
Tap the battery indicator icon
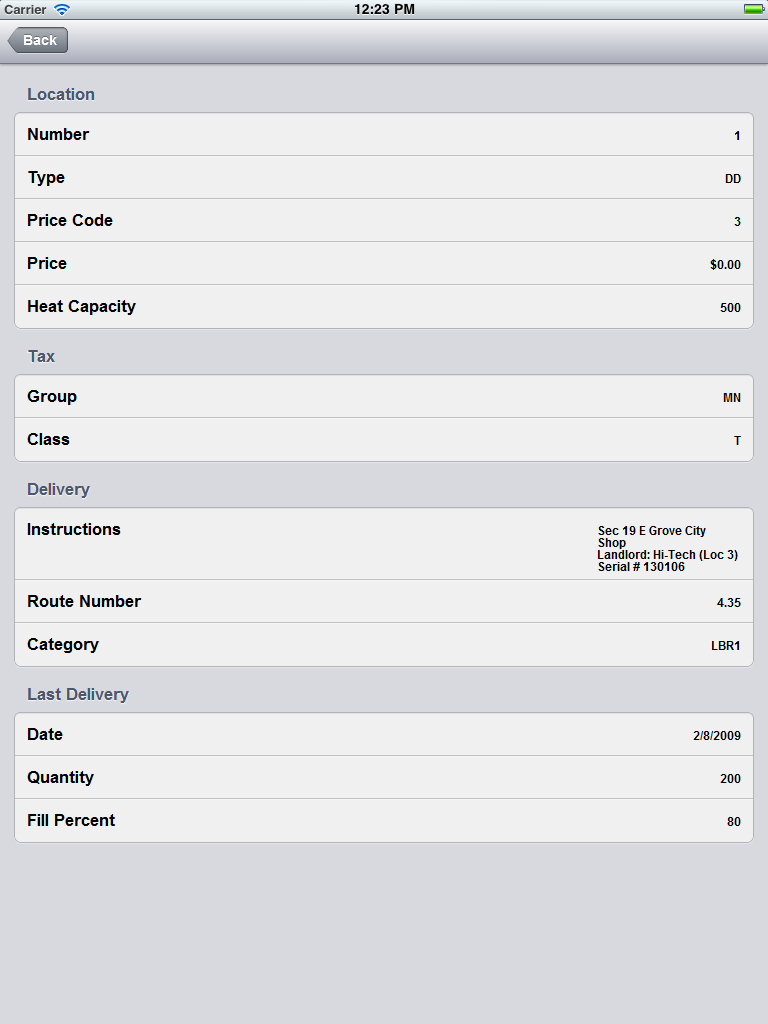[754, 9]
